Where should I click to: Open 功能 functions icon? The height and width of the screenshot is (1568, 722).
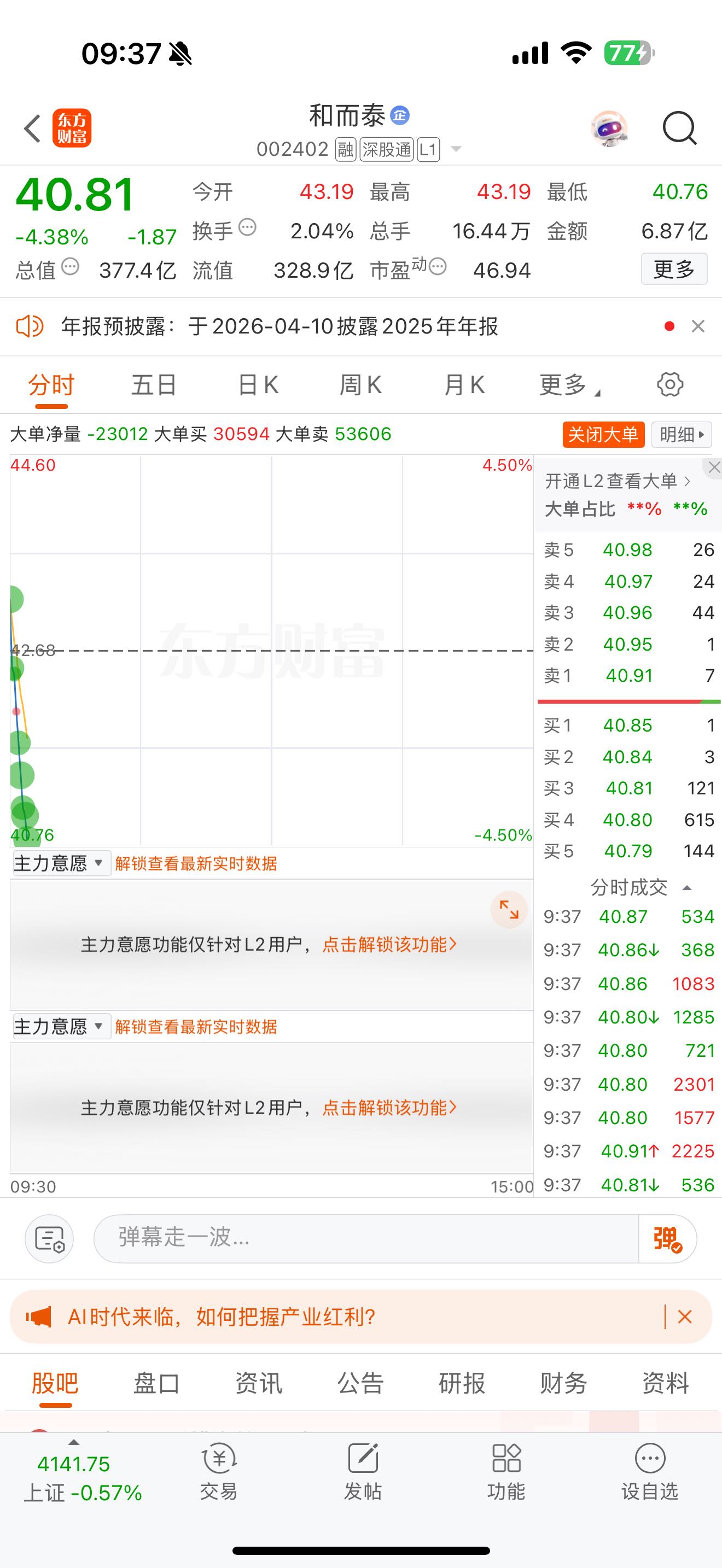506,1472
